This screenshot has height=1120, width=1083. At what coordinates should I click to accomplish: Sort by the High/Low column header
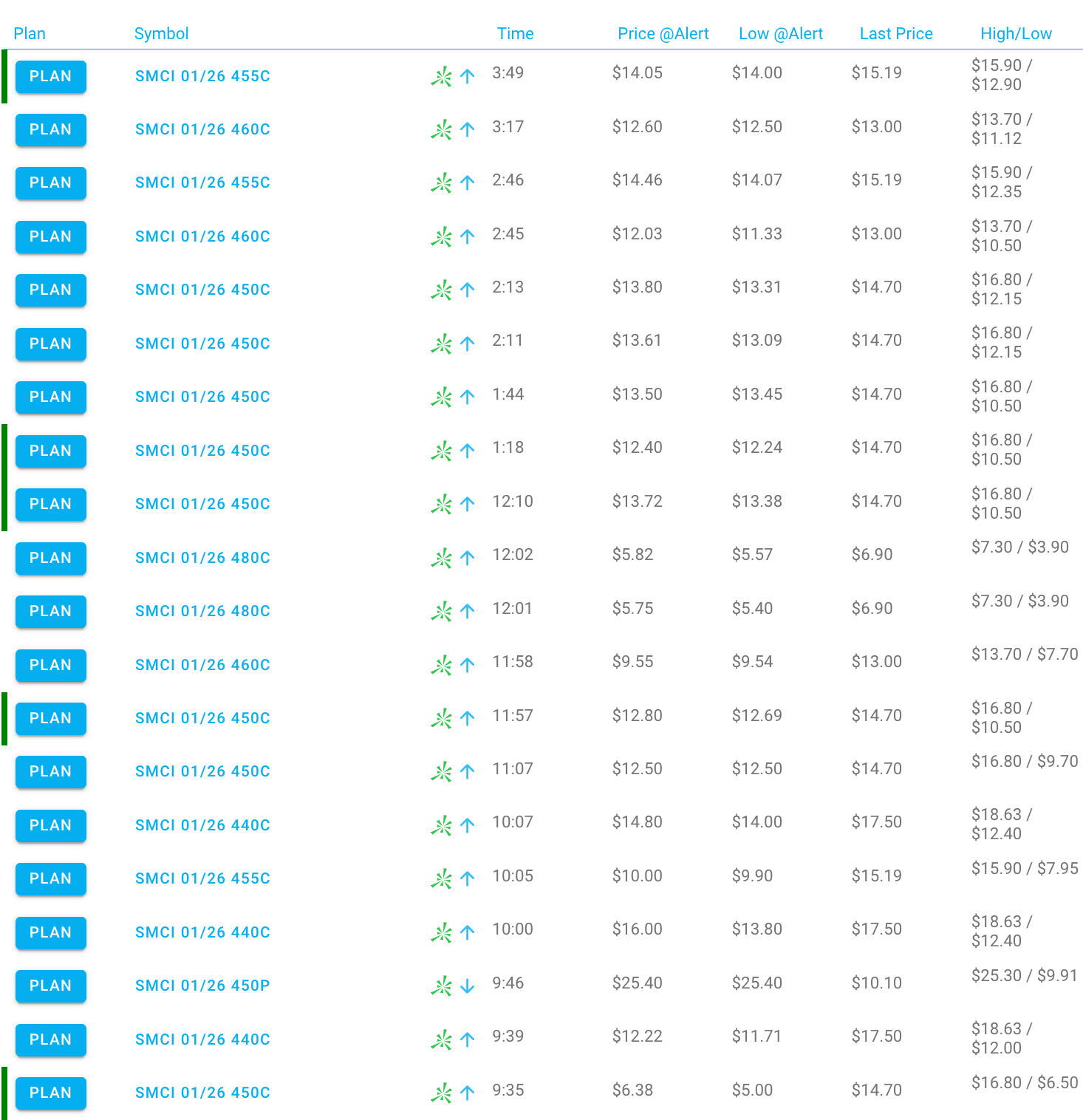(x=1016, y=34)
